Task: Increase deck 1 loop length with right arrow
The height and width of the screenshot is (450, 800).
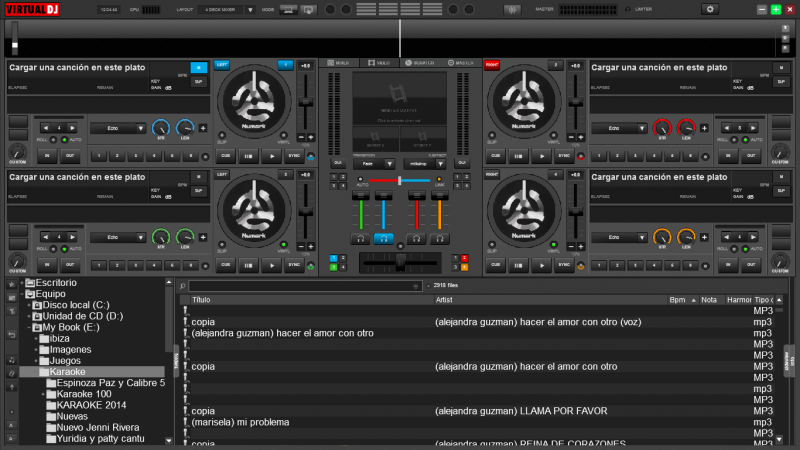Action: [x=72, y=128]
